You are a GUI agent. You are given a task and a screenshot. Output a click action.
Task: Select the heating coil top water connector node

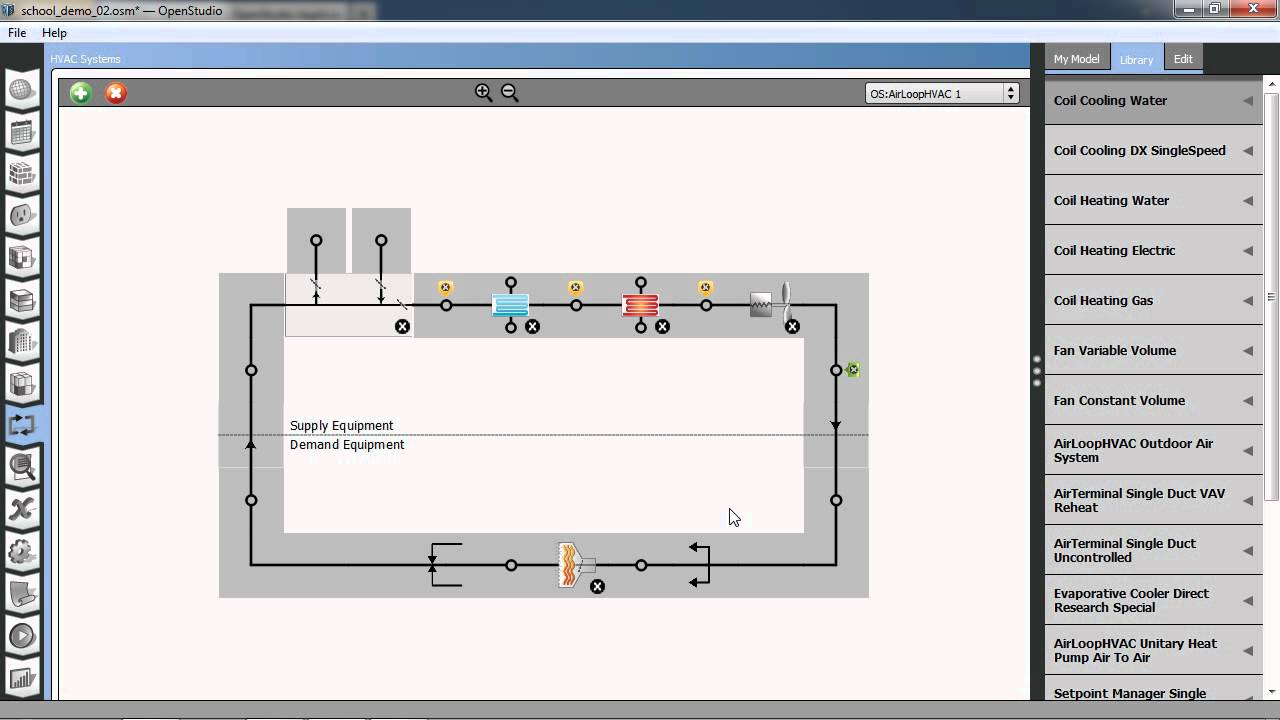(x=641, y=283)
